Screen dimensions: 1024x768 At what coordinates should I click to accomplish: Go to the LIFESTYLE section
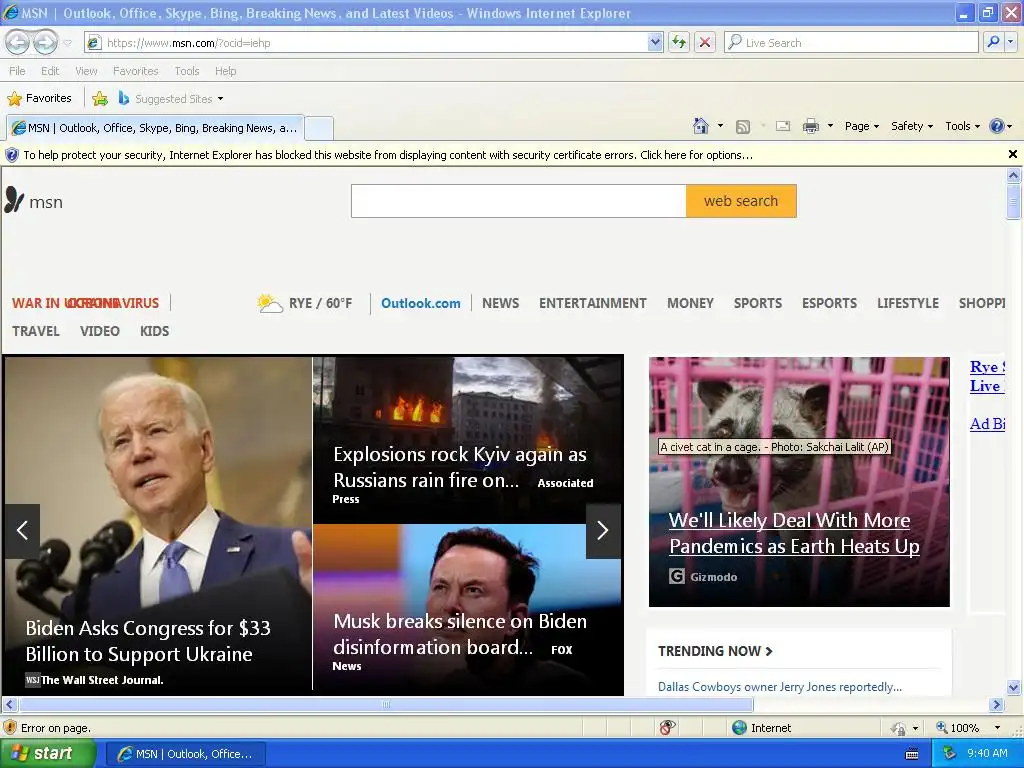(x=908, y=303)
